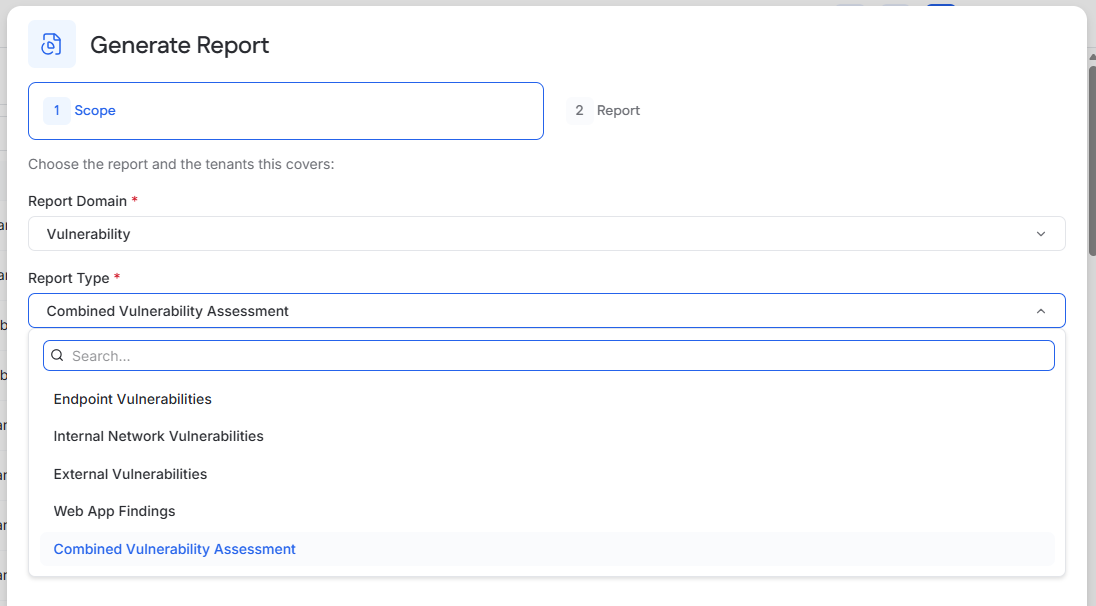The width and height of the screenshot is (1096, 606).
Task: Choose Combined Vulnerability Assessment in the list
Action: (547, 549)
